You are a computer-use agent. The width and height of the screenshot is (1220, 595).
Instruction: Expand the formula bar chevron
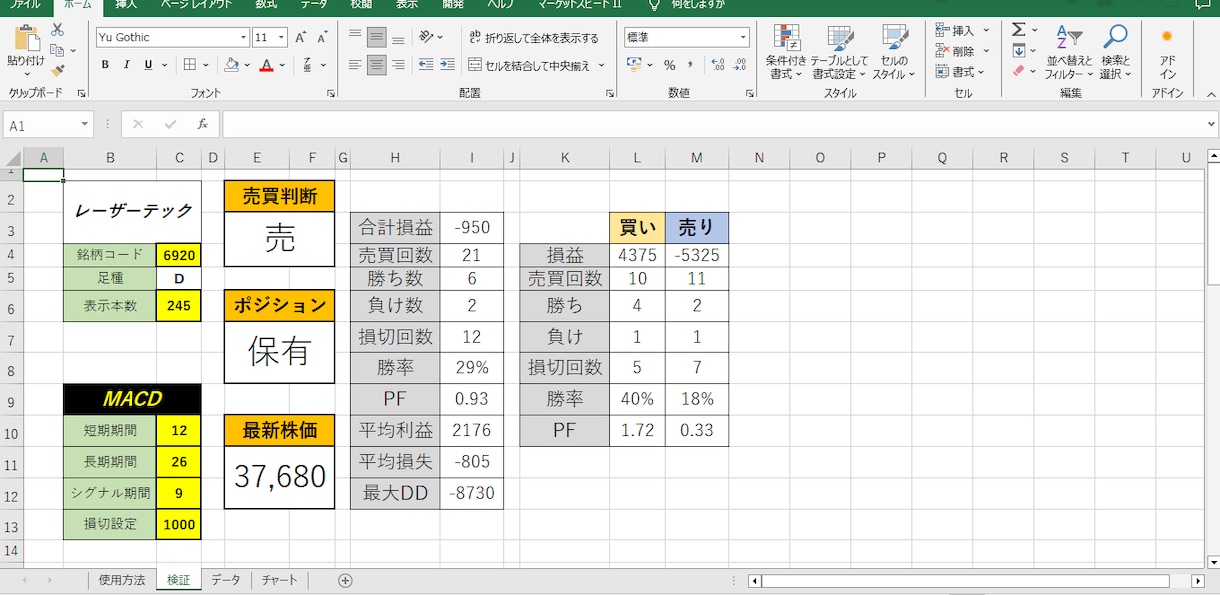point(1212,125)
